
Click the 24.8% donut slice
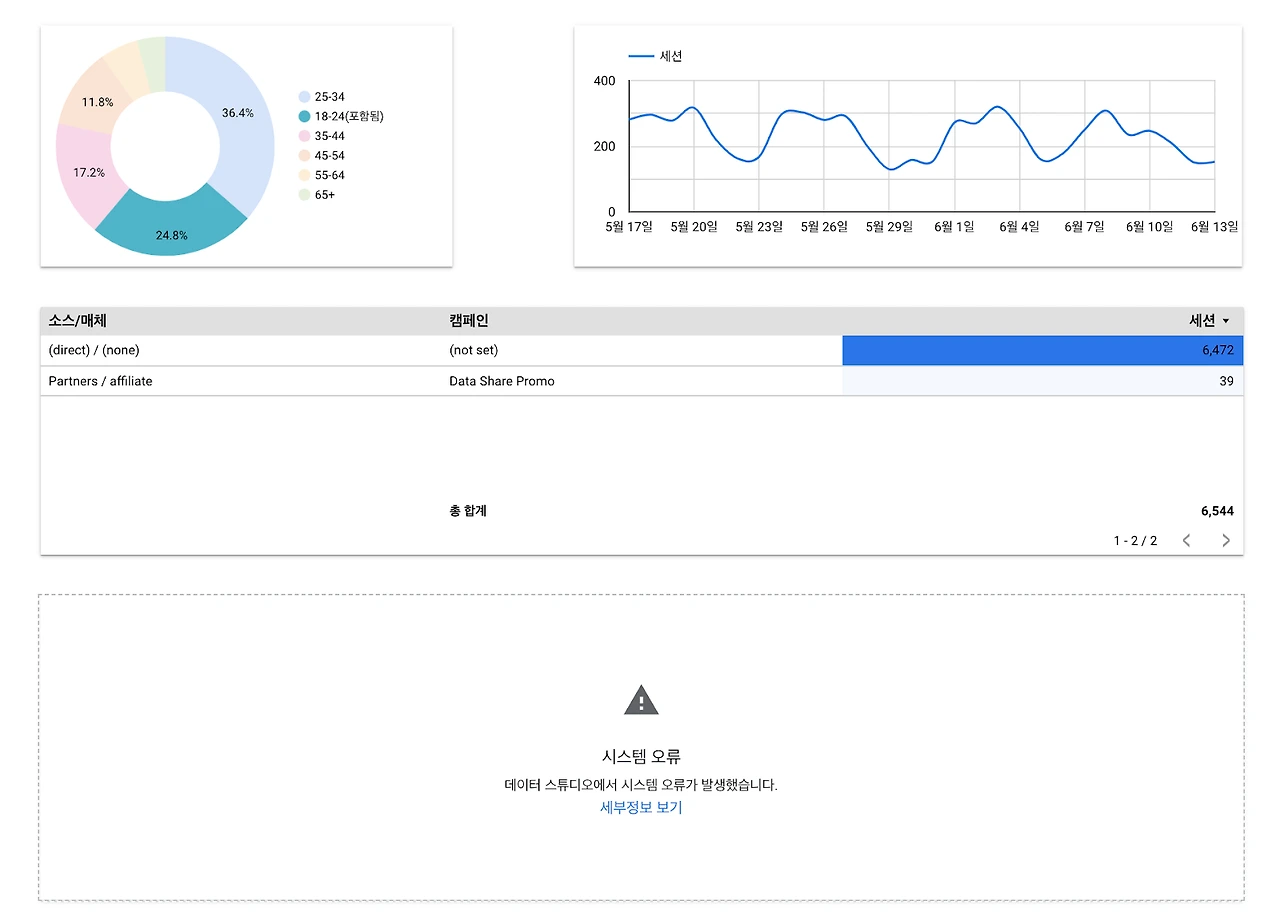[171, 235]
